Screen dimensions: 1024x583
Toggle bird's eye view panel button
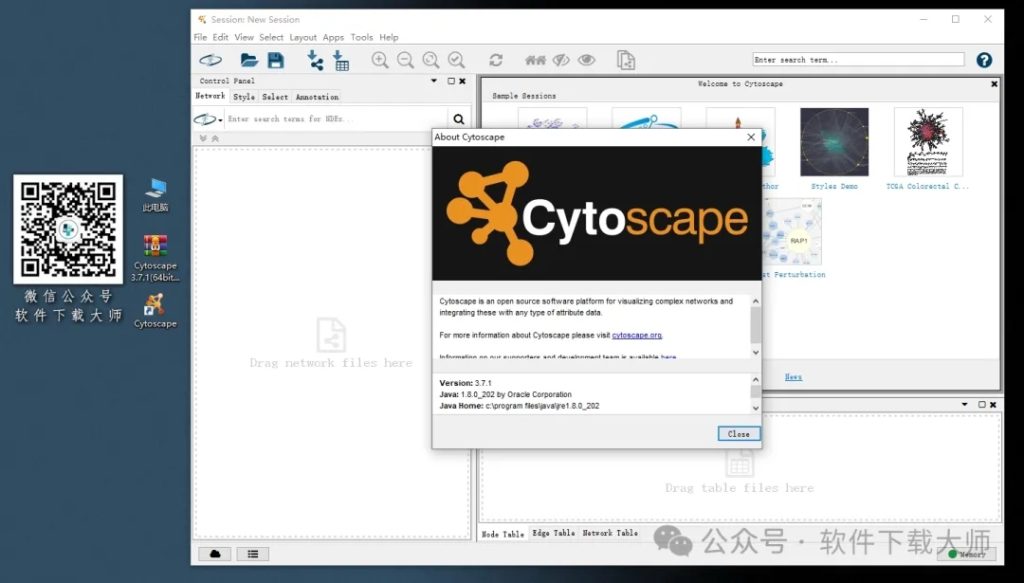click(x=213, y=553)
